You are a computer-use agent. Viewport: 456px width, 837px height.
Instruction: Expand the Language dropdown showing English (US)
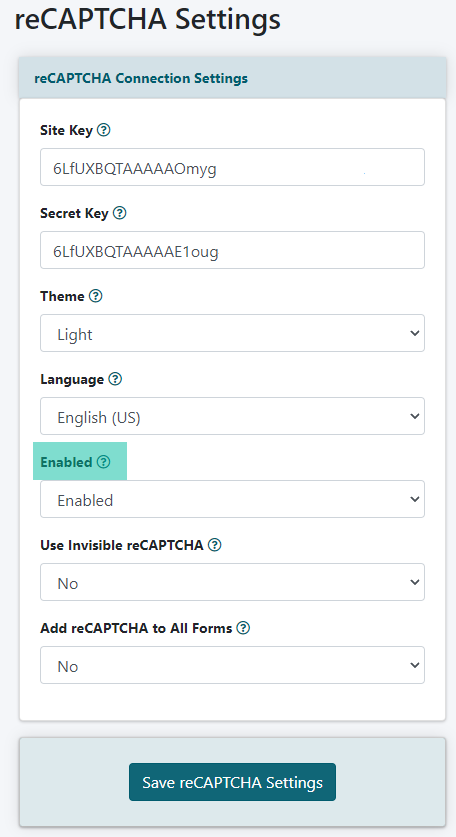click(x=232, y=416)
